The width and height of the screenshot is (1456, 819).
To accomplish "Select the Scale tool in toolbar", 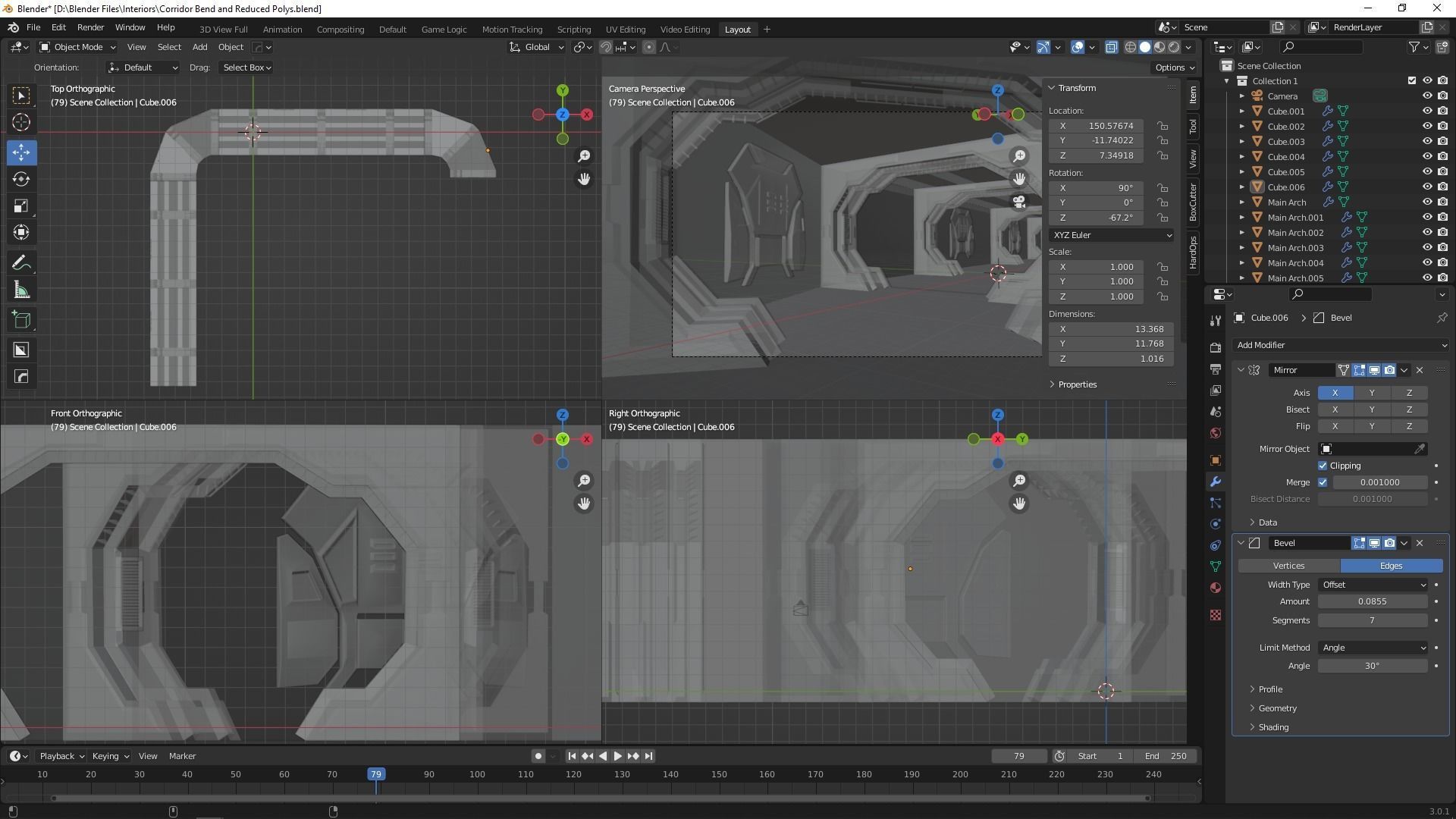I will coord(21,206).
